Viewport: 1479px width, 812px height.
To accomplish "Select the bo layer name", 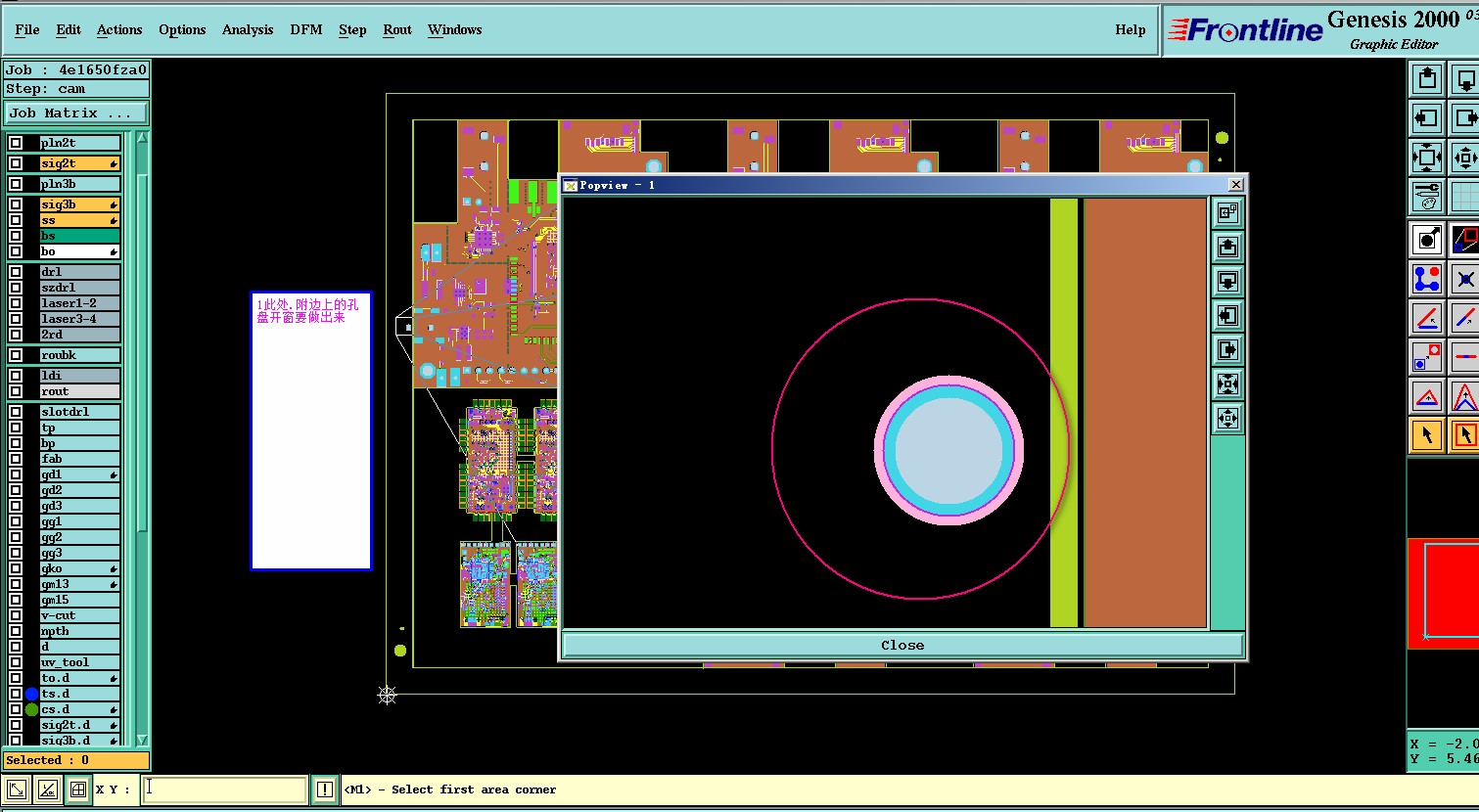I will (x=79, y=251).
